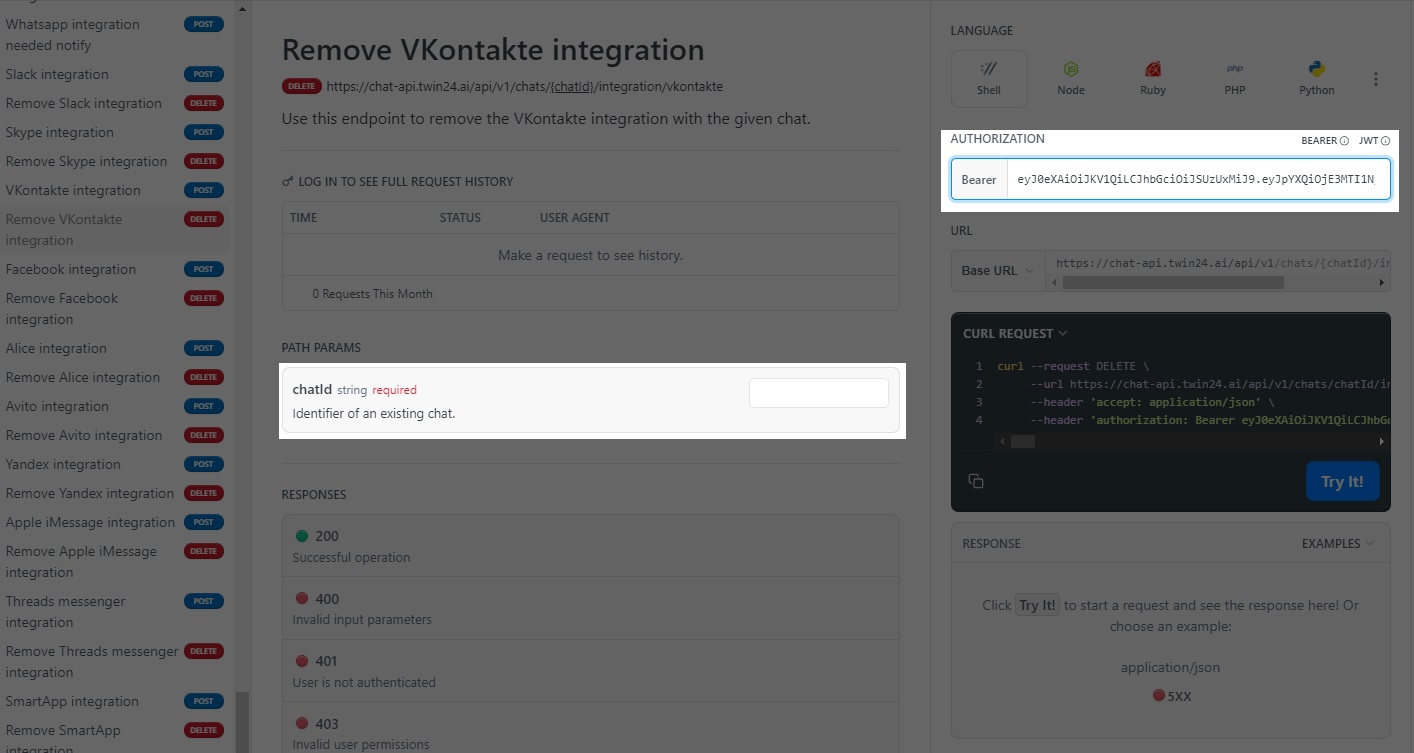Open the Examples dropdown
1414x753 pixels.
point(1337,544)
